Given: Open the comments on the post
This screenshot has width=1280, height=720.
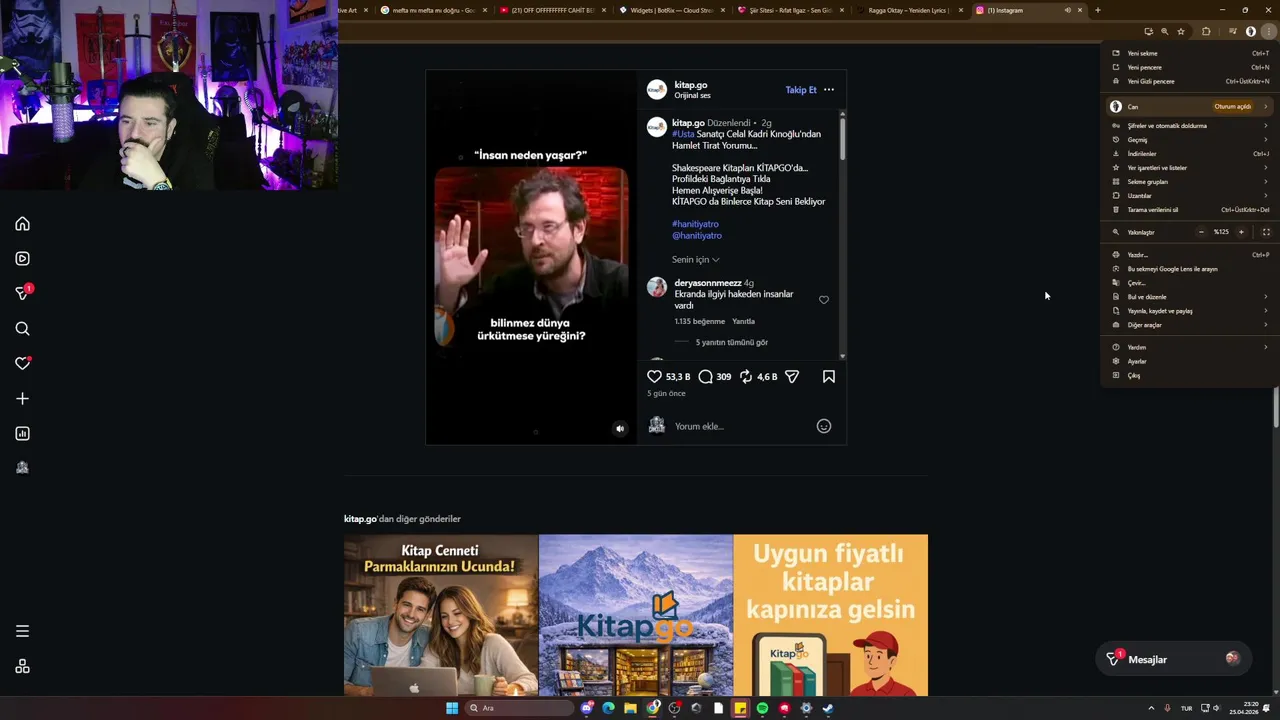Looking at the screenshot, I should coord(705,377).
